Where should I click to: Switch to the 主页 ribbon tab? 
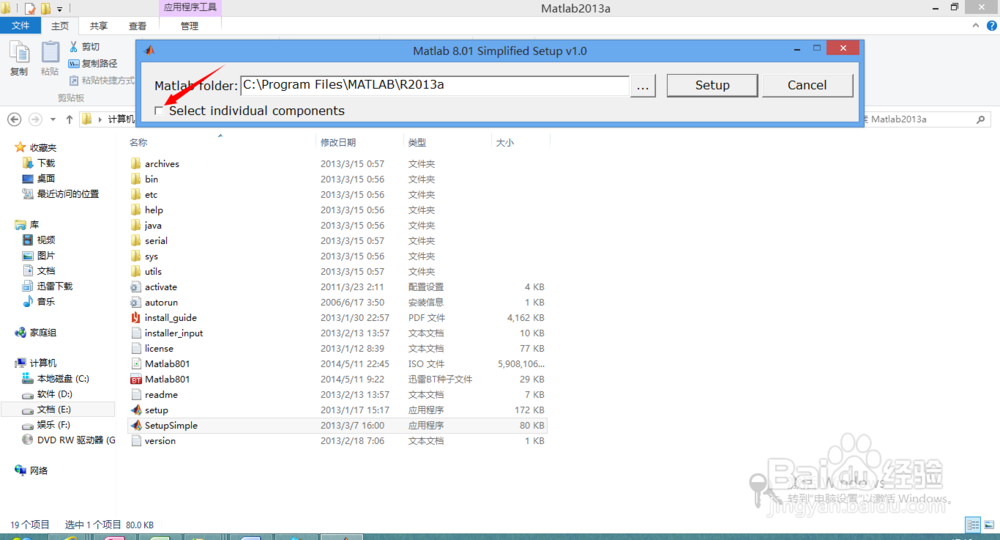[x=60, y=26]
